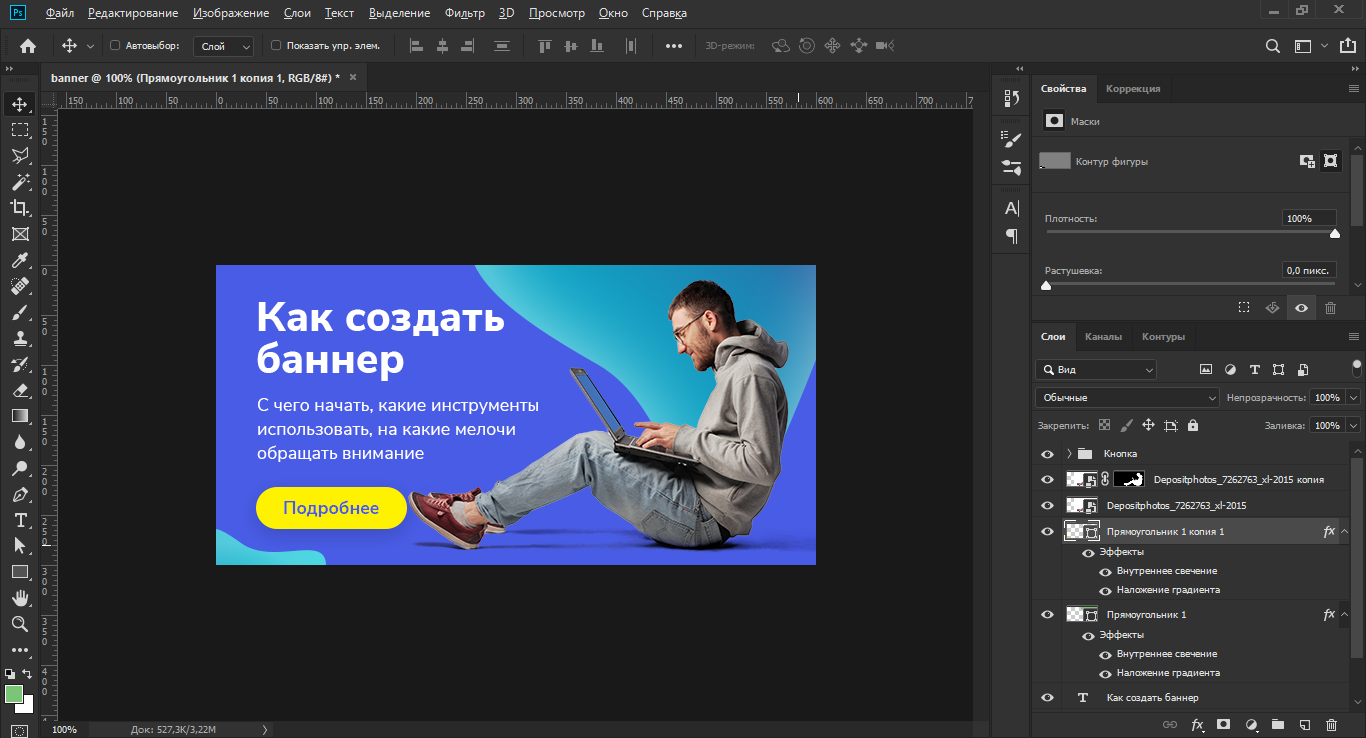Select the Hand tool
Image resolution: width=1366 pixels, height=738 pixels.
tap(19, 598)
